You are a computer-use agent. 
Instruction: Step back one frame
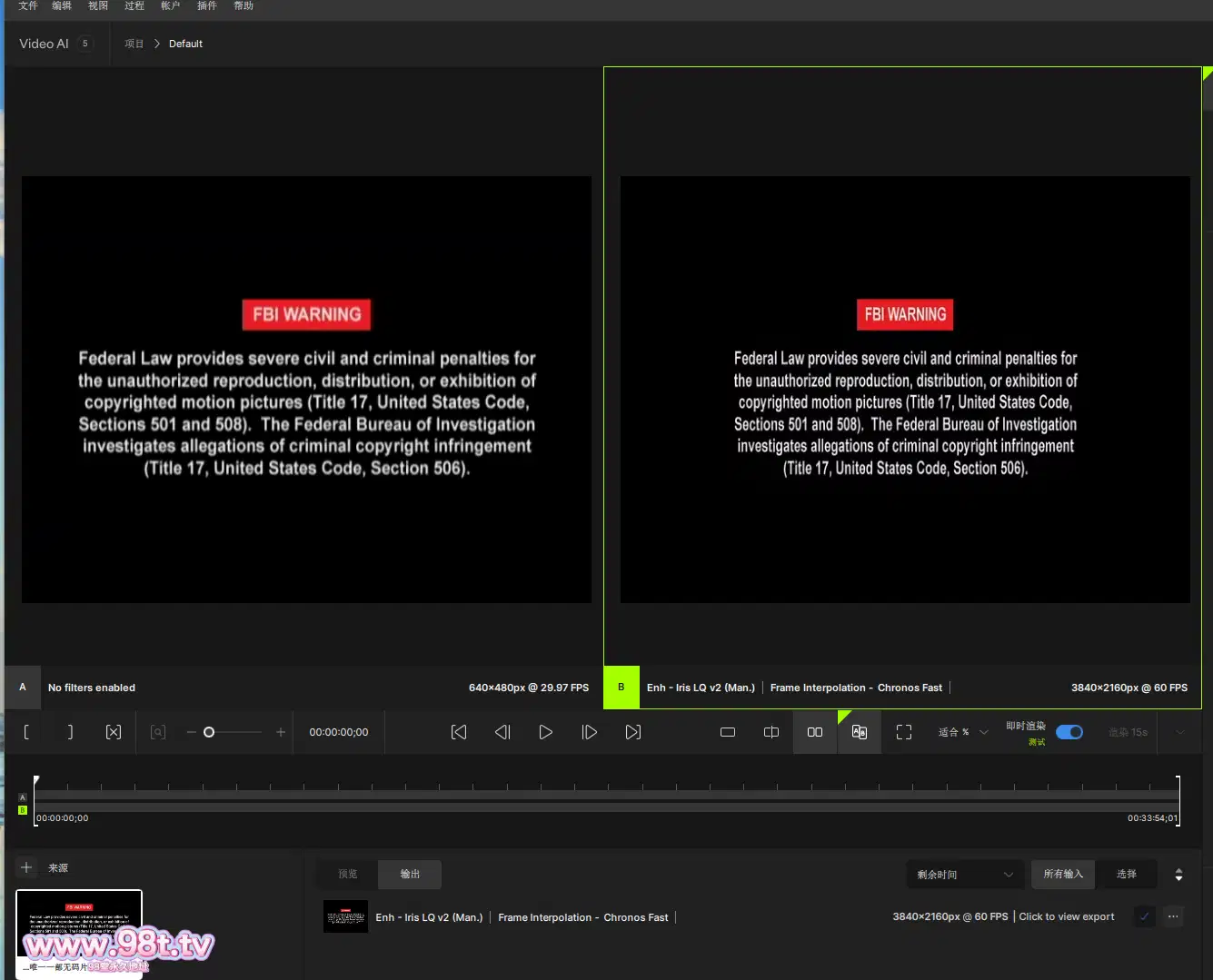(502, 732)
